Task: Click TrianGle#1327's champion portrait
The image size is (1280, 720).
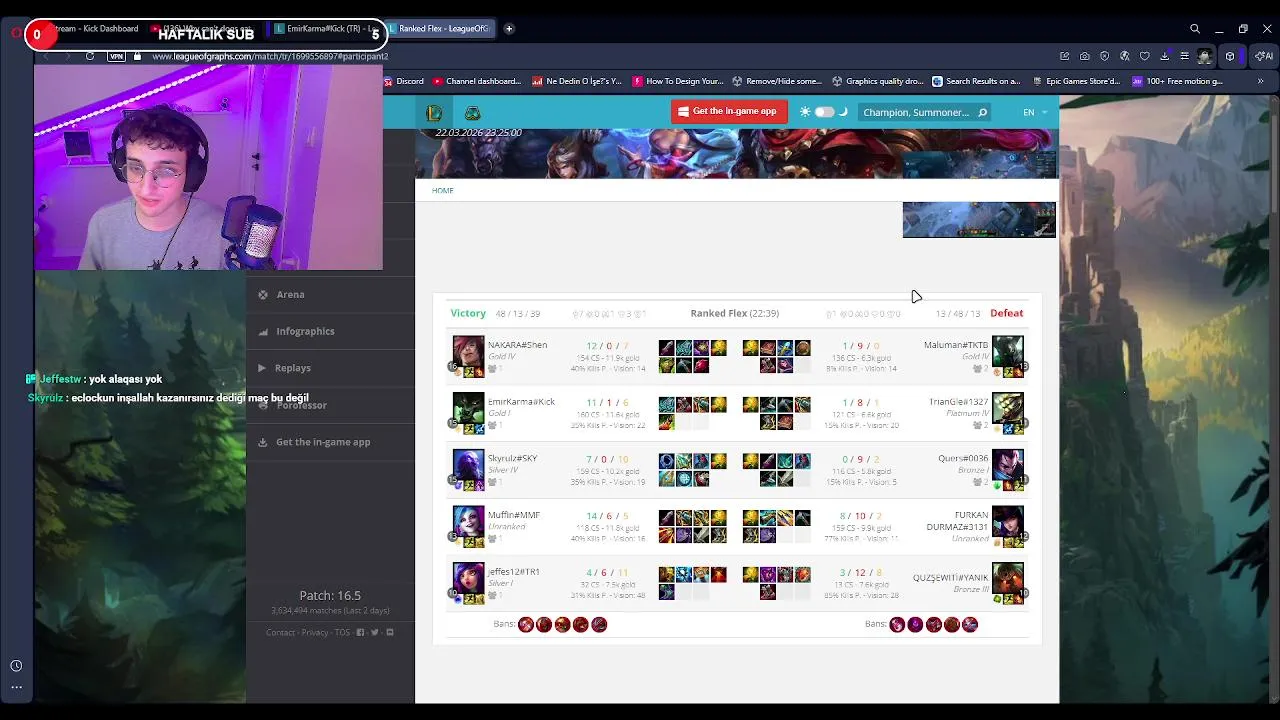Action: (1007, 409)
